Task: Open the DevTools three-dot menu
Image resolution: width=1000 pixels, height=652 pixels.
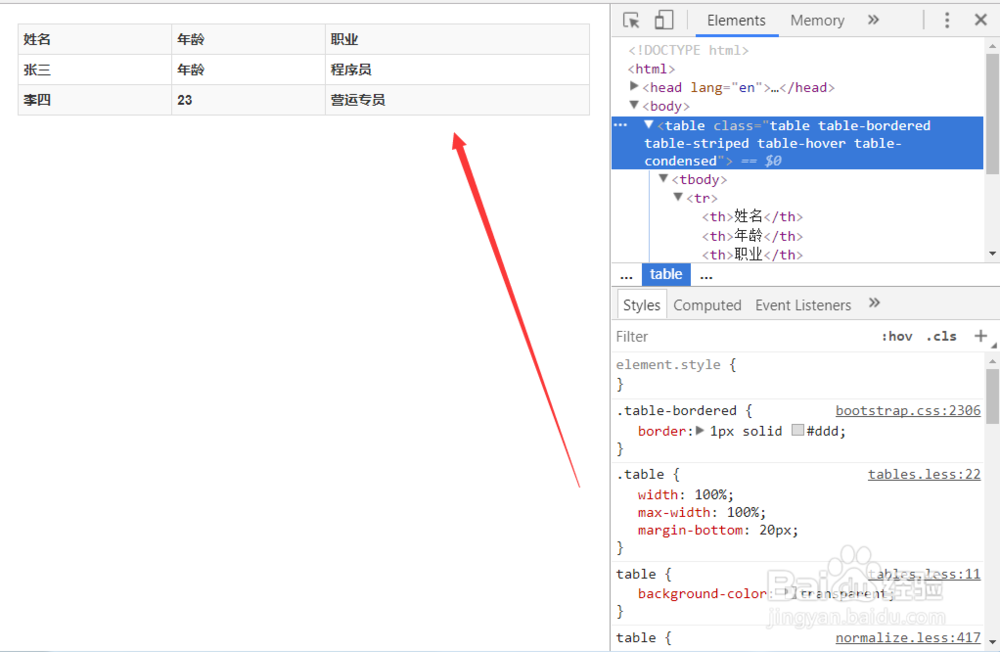Action: (947, 20)
